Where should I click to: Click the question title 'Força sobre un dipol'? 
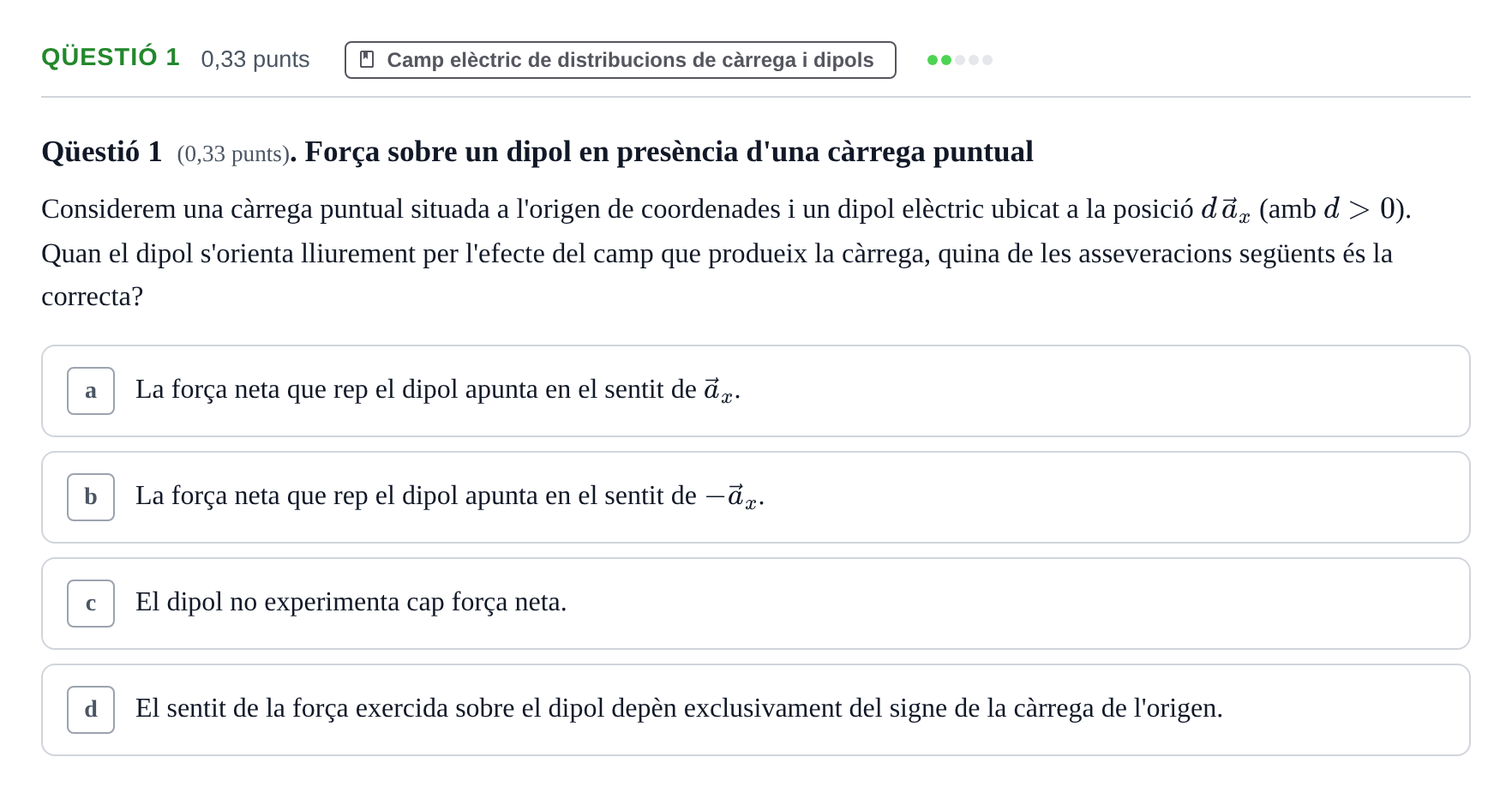point(669,152)
